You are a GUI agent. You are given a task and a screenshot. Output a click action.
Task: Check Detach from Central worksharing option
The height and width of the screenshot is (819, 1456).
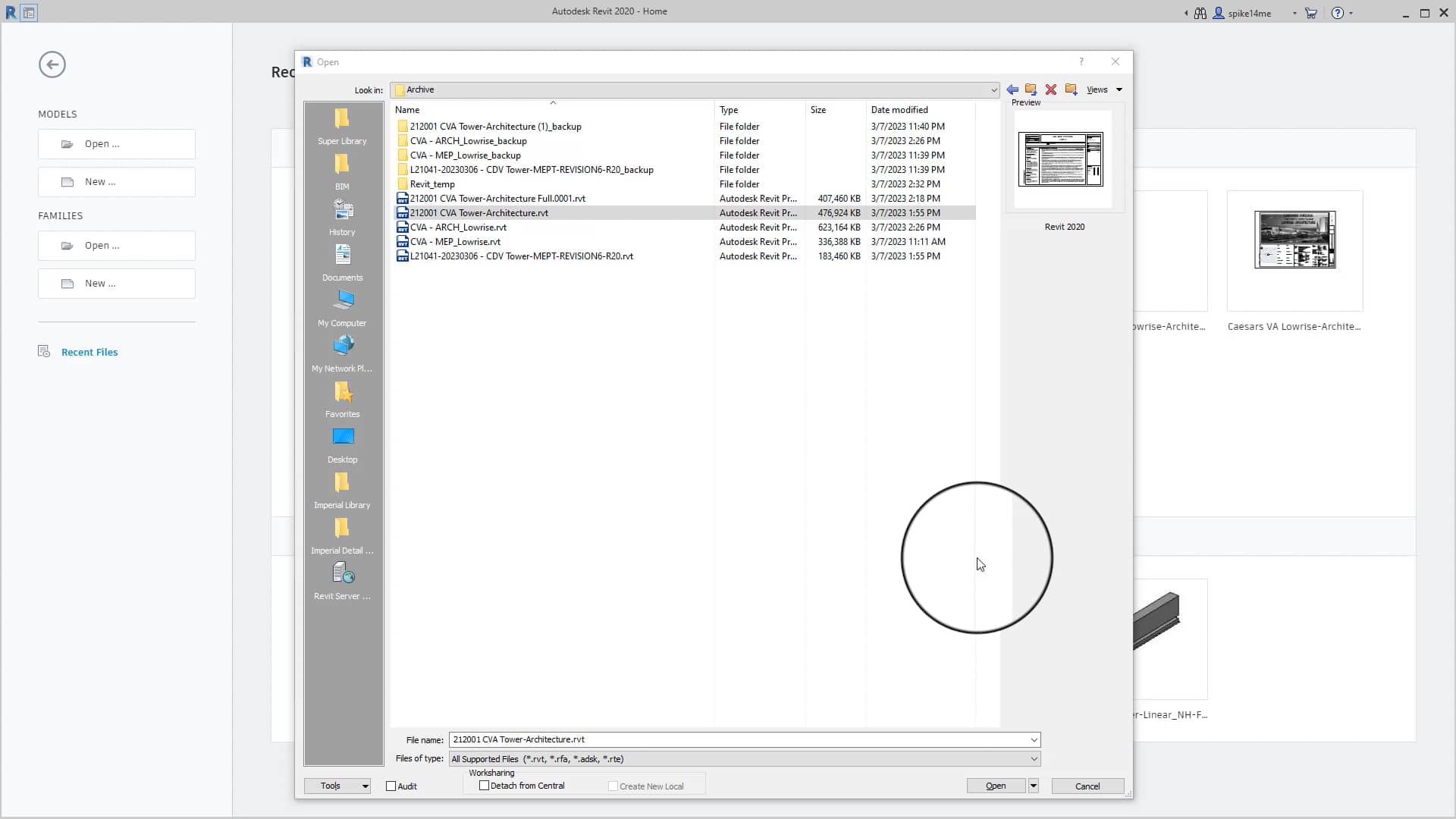(x=484, y=786)
